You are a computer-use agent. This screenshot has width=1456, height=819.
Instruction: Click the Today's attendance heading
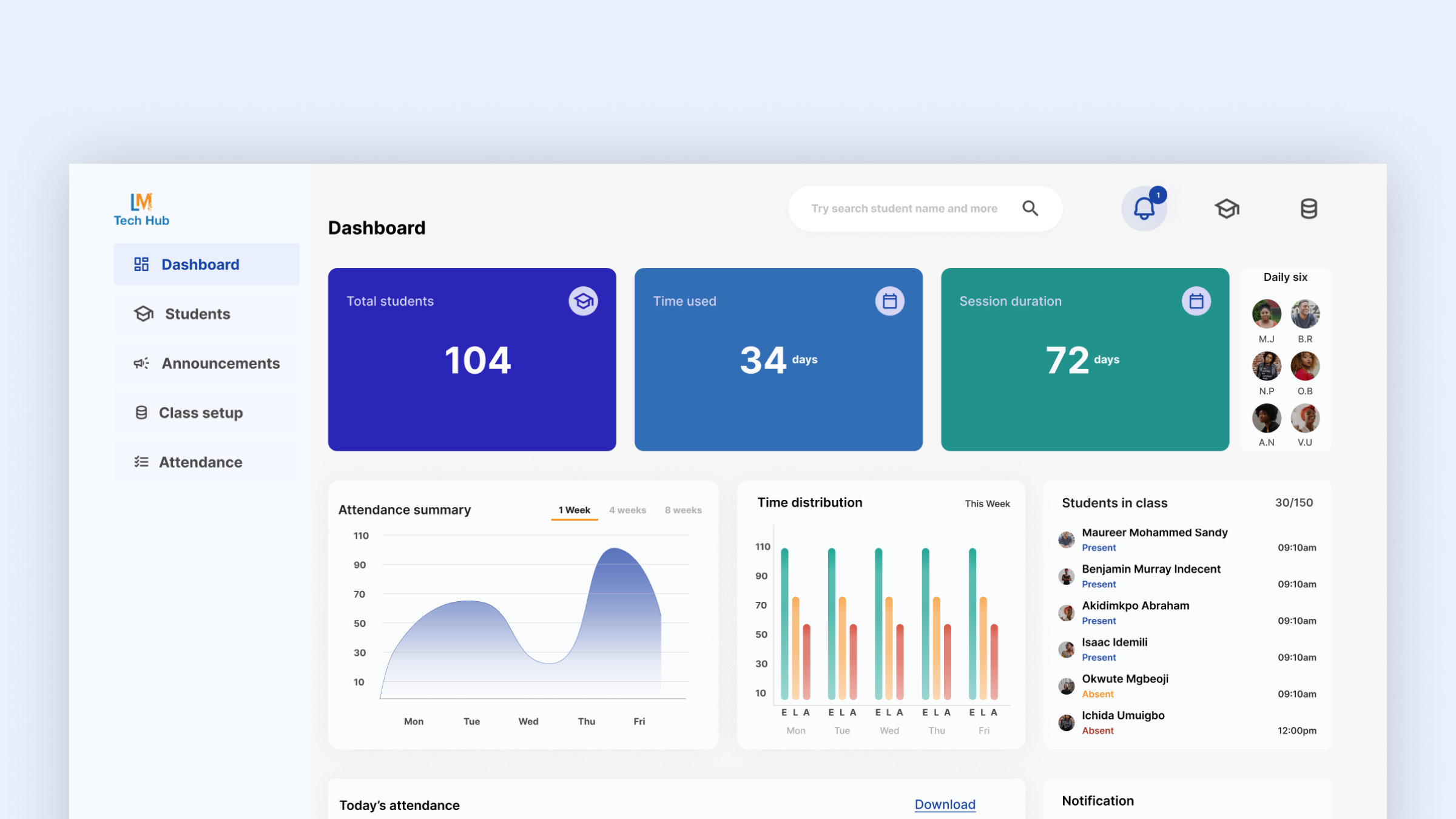[x=399, y=805]
